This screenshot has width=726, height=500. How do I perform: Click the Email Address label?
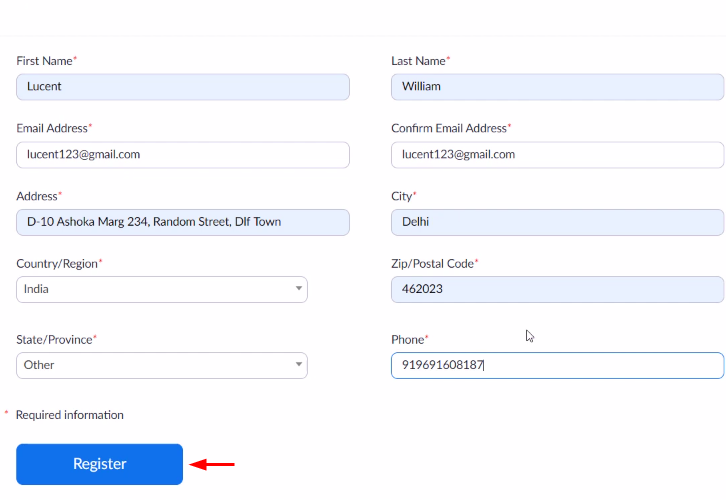pyautogui.click(x=52, y=128)
